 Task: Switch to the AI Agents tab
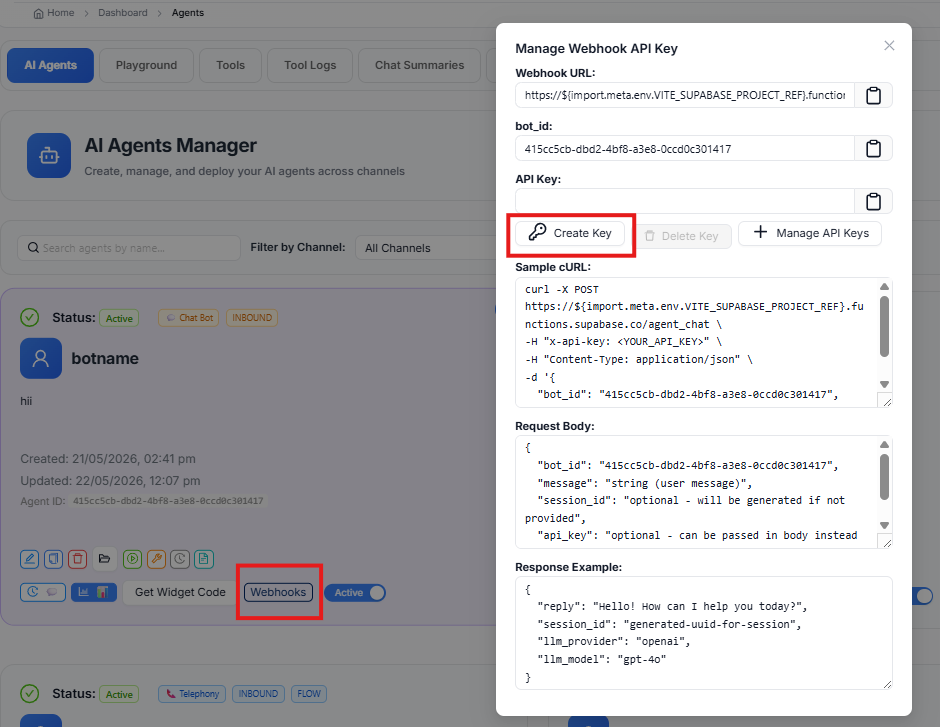tap(50, 65)
